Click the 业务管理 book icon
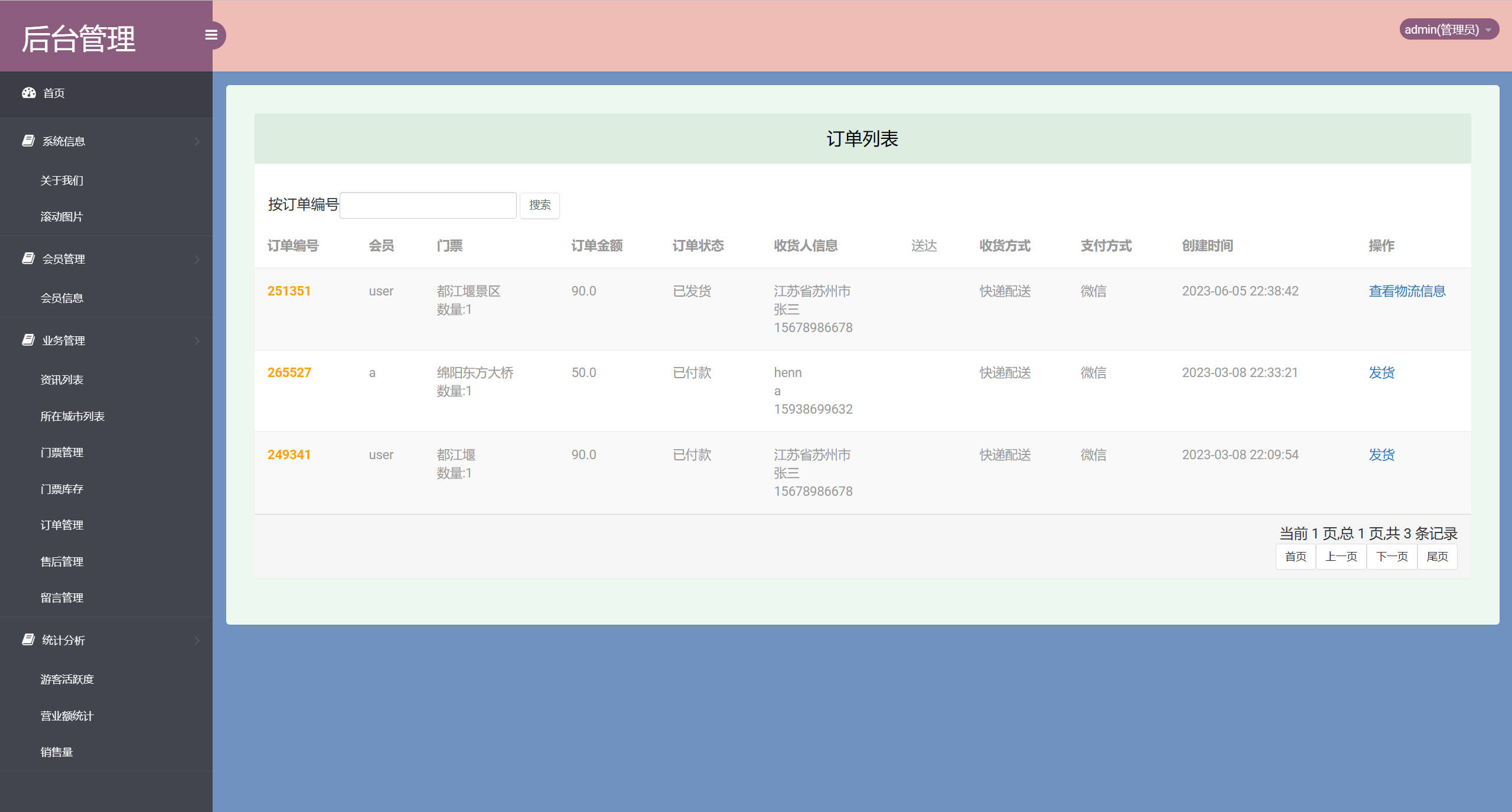This screenshot has width=1512, height=812. click(x=28, y=340)
